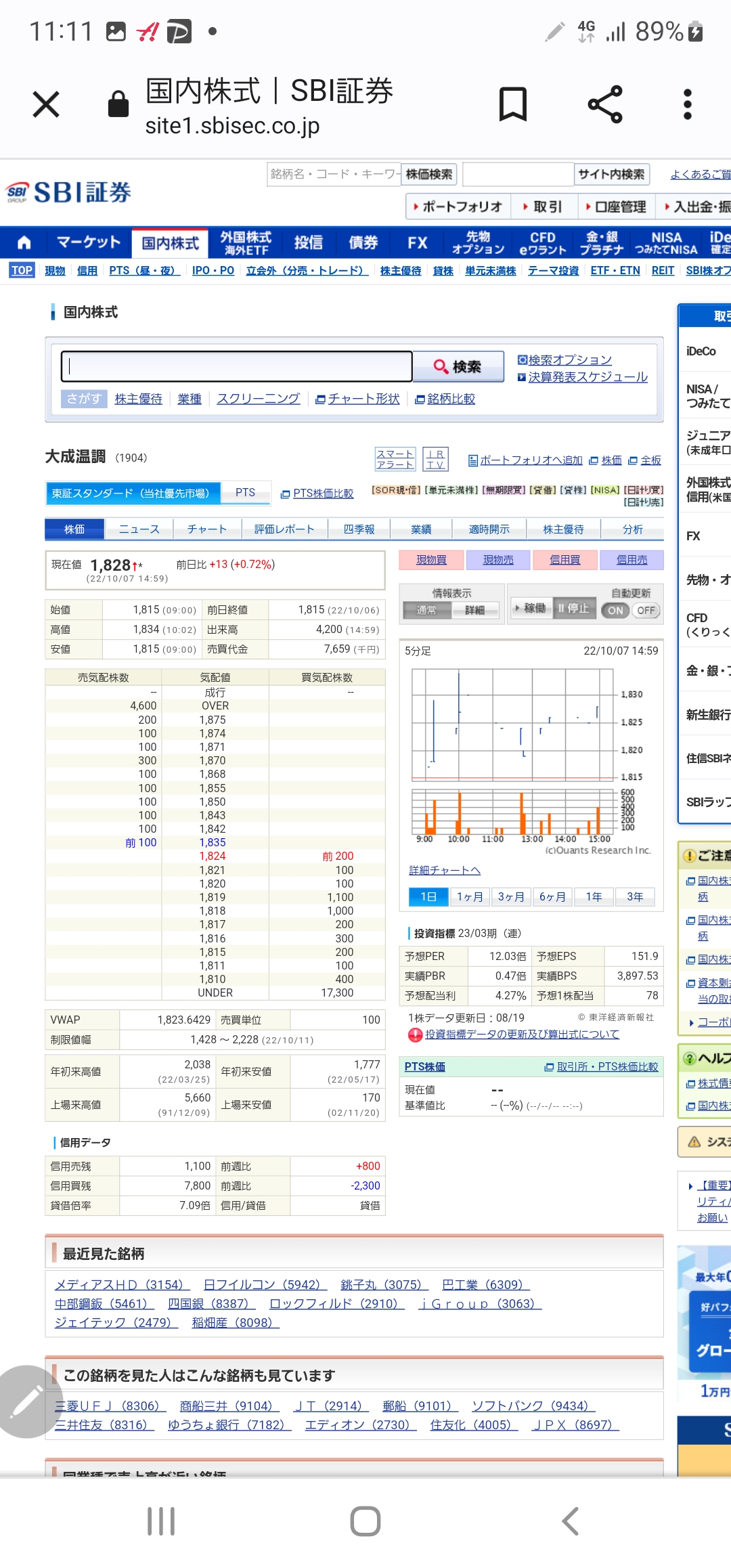Select 1年 chart range
Image resolution: width=731 pixels, height=1568 pixels.
(x=594, y=896)
